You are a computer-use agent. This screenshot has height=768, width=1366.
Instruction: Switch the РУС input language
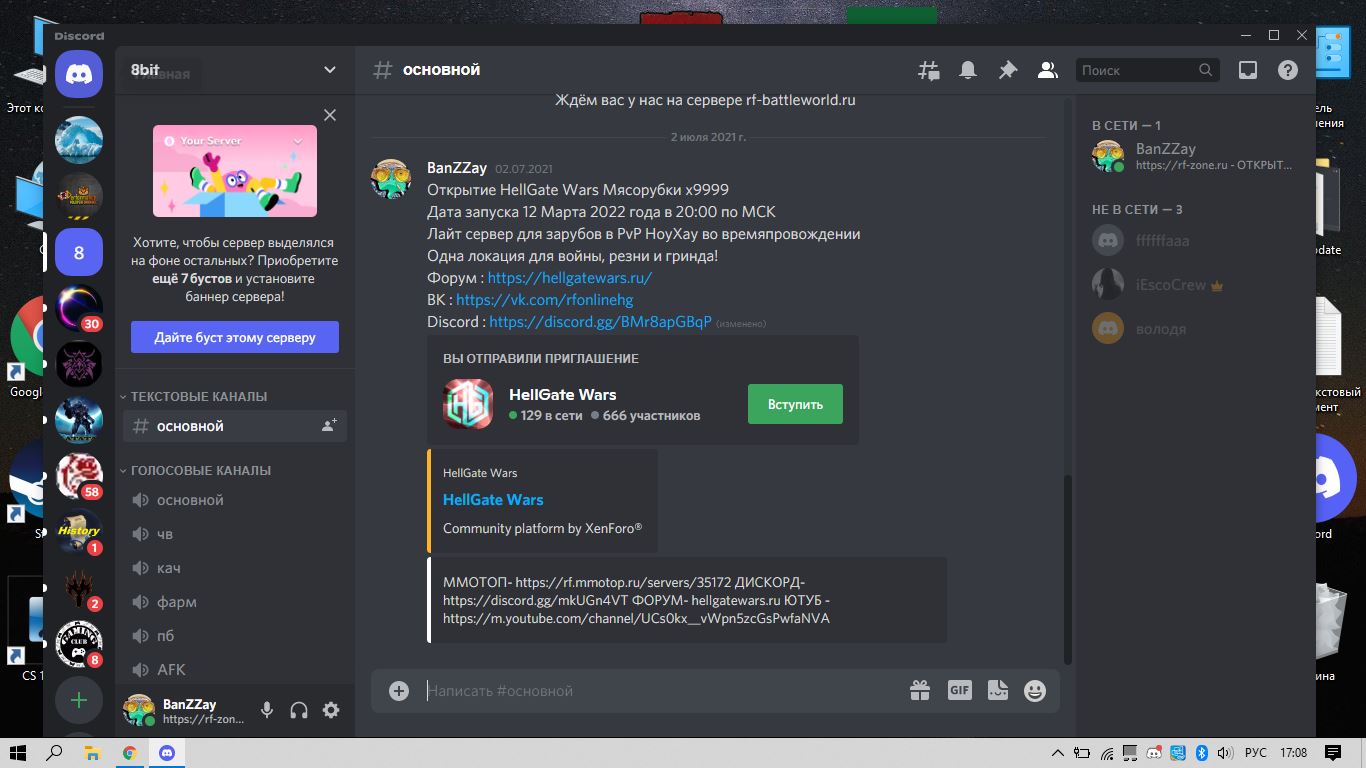click(x=1255, y=752)
